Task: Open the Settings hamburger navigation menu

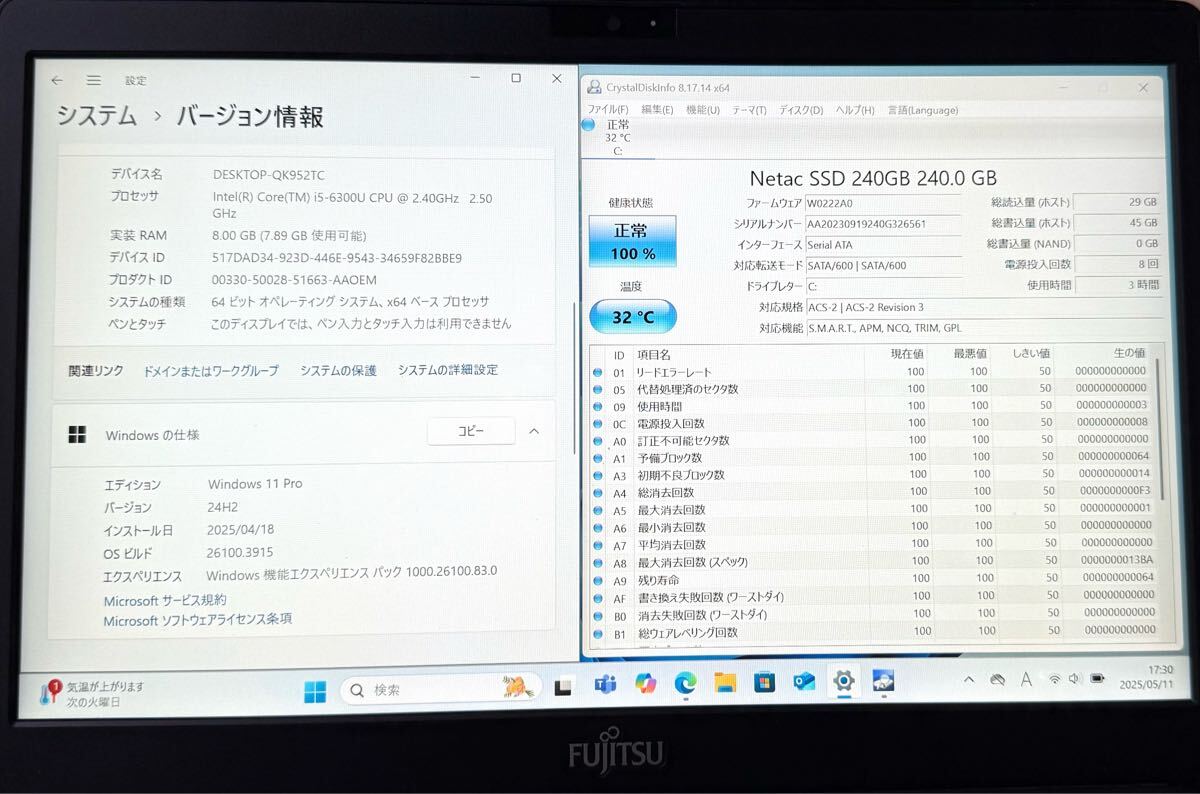Action: tap(93, 80)
